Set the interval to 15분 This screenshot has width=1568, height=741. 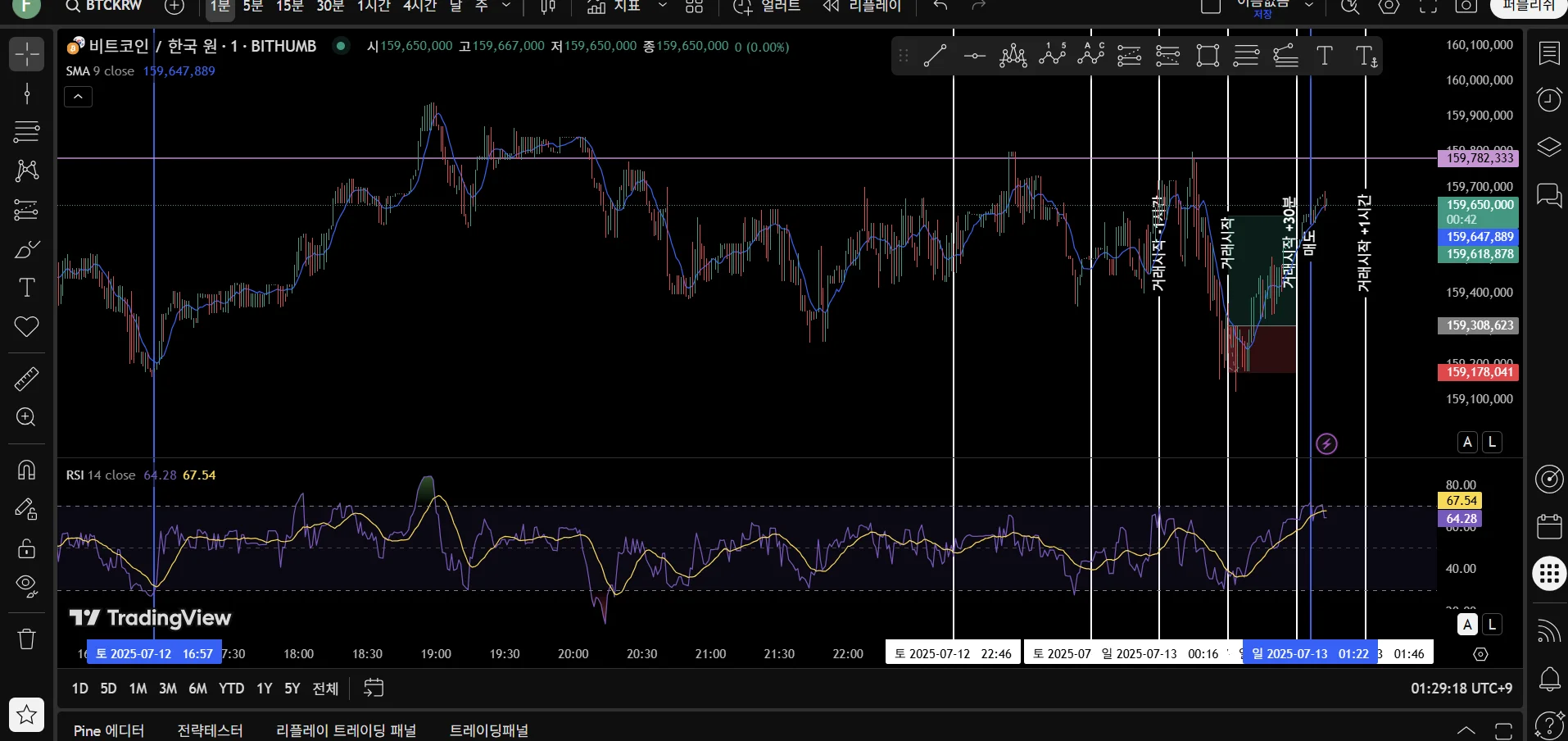tap(289, 7)
